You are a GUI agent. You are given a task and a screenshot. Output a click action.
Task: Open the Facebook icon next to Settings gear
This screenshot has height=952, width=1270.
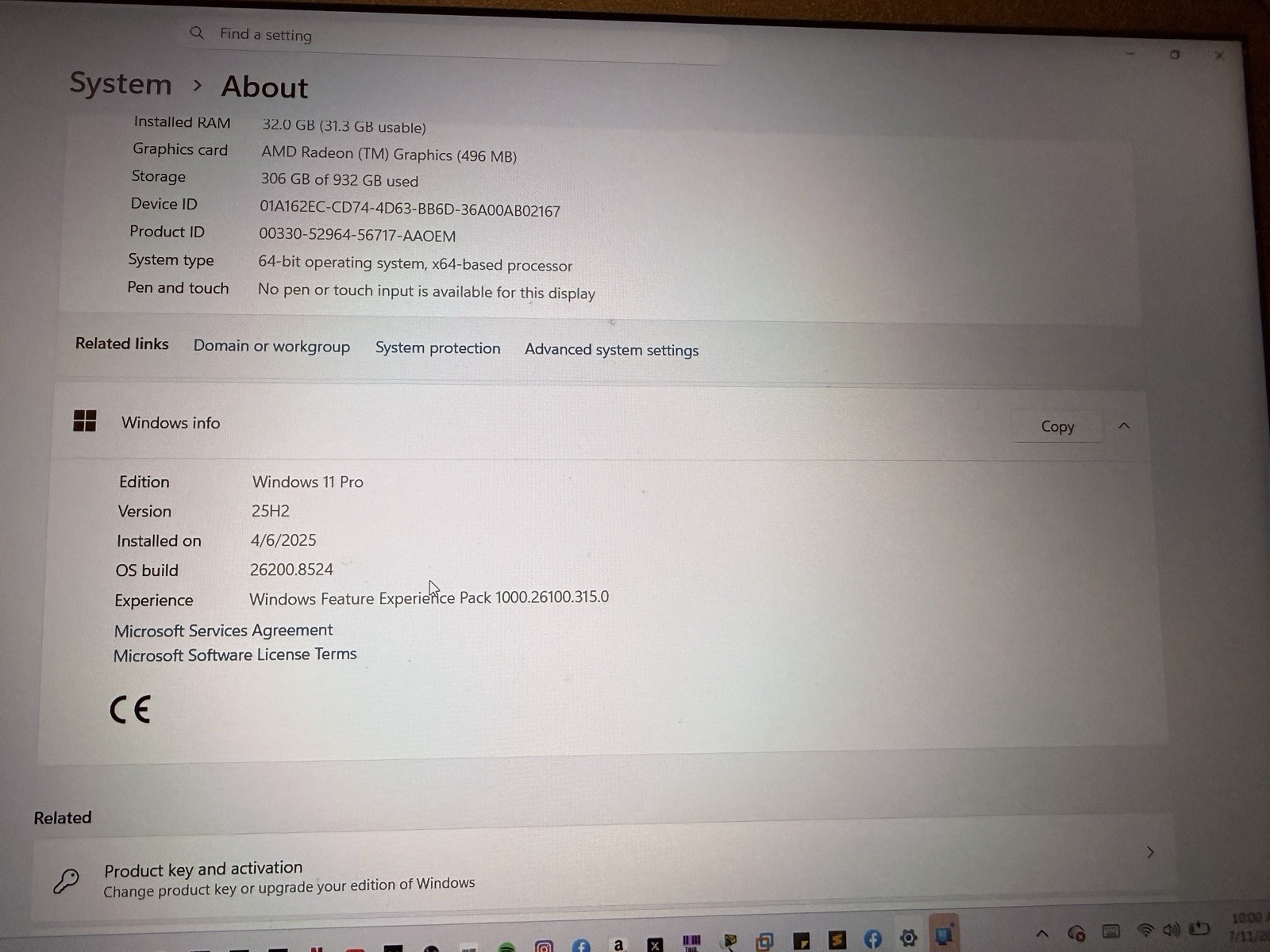click(x=872, y=939)
